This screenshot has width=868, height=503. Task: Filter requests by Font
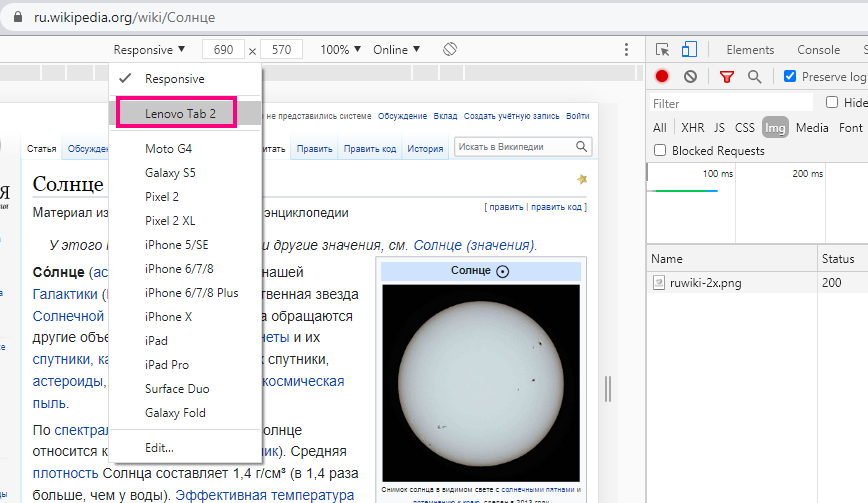[x=850, y=128]
